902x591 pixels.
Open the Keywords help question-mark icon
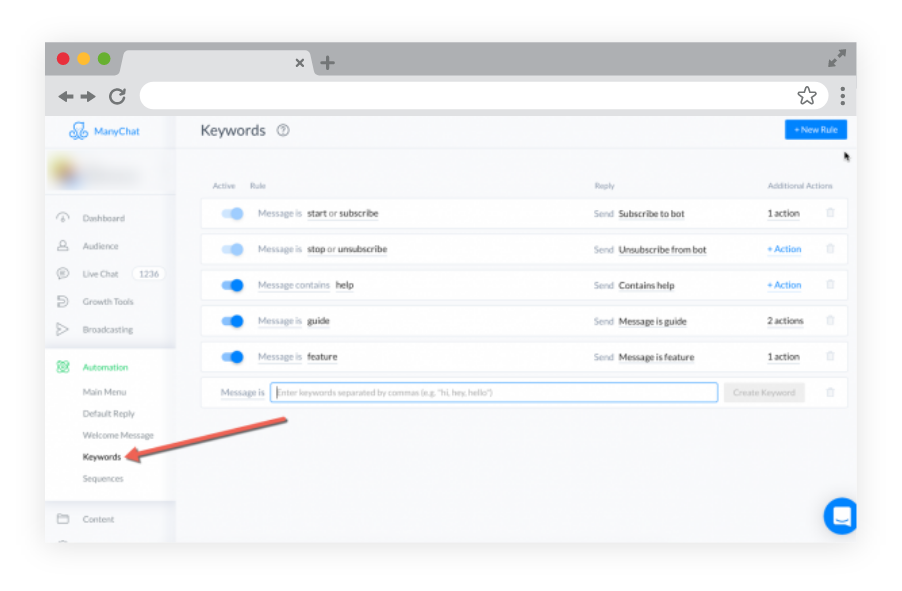[x=282, y=131]
